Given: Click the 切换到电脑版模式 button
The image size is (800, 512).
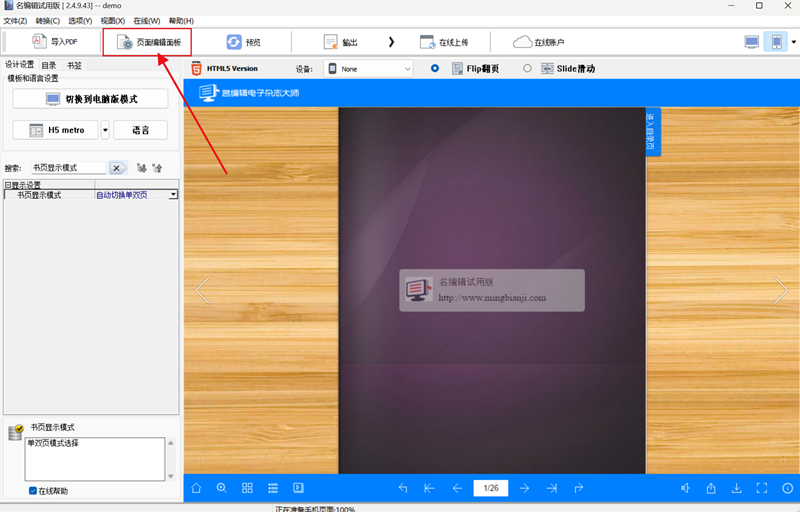Looking at the screenshot, I should click(91, 99).
